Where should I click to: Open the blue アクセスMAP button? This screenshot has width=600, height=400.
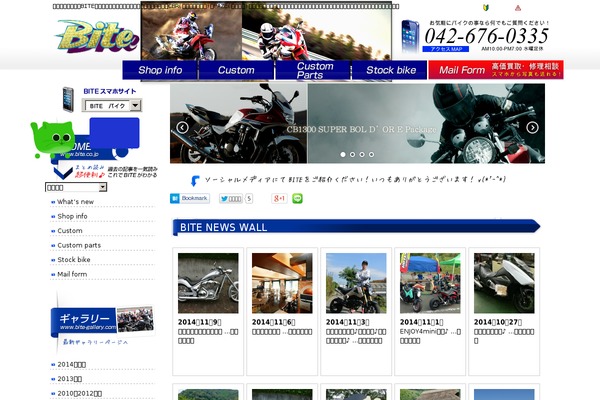(x=445, y=49)
